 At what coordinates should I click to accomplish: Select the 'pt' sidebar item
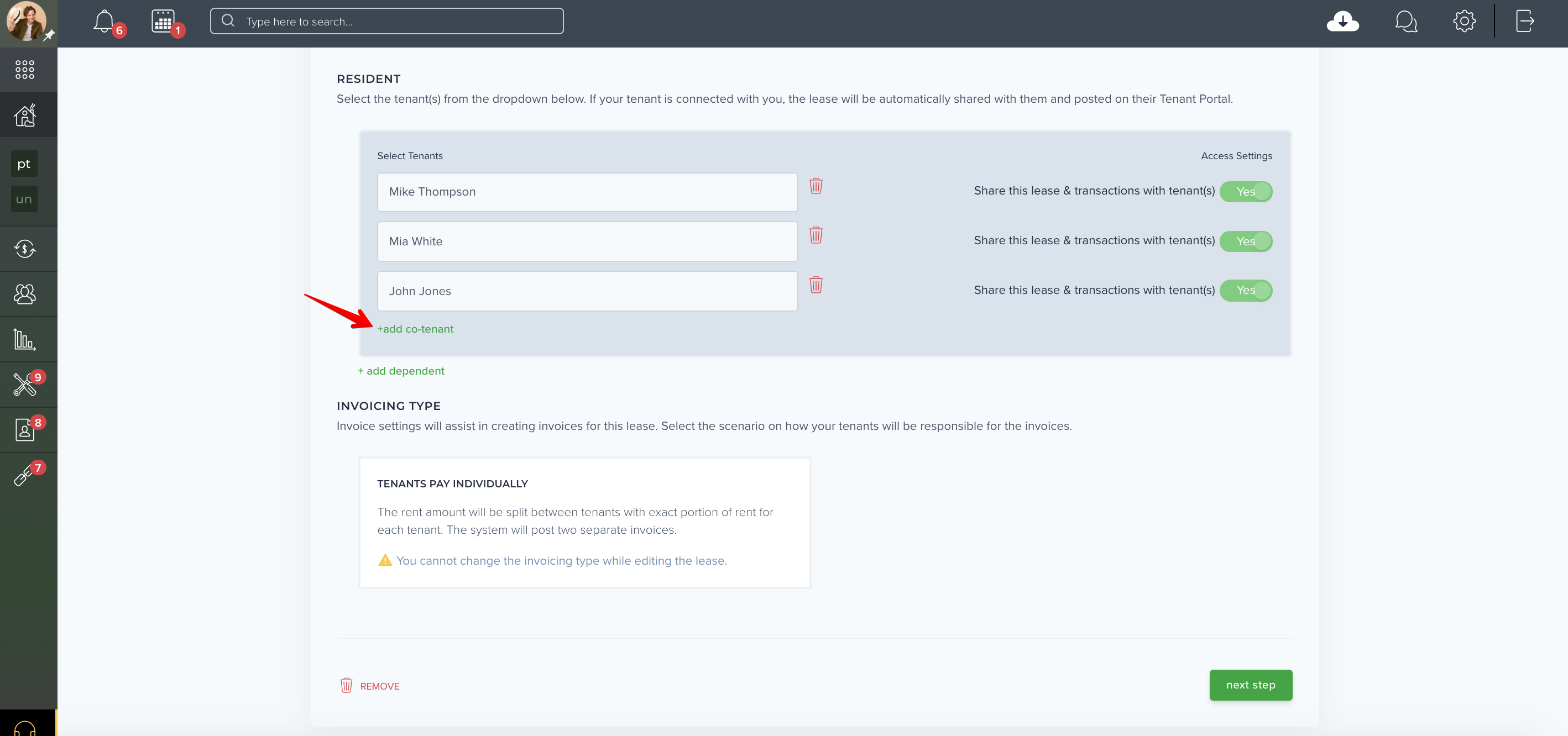click(x=24, y=164)
